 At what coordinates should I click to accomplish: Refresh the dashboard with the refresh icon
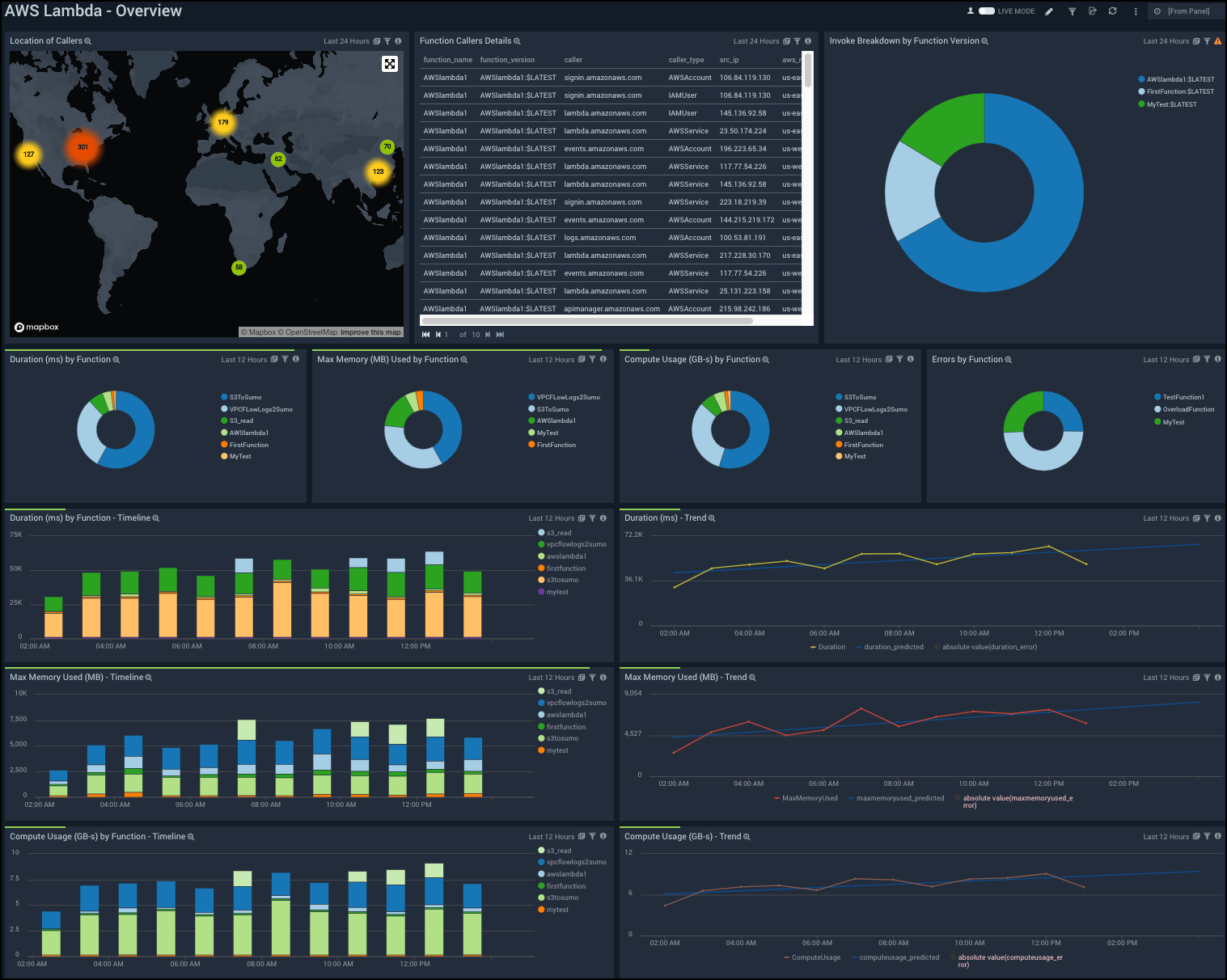tap(1113, 11)
